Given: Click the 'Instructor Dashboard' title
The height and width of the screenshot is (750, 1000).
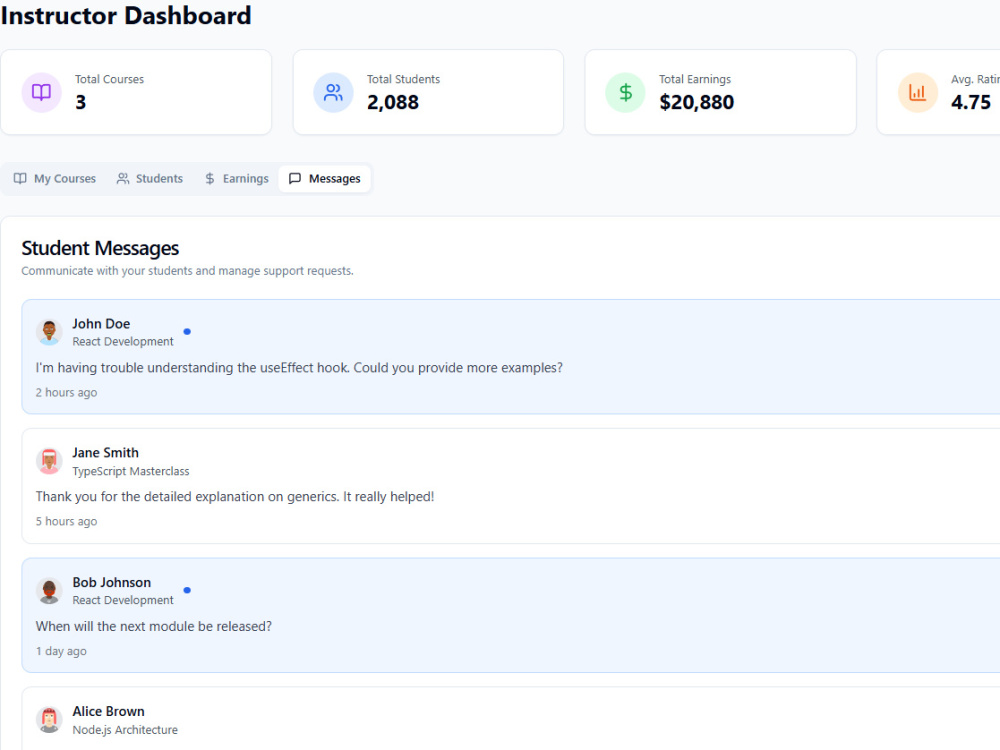Looking at the screenshot, I should coord(126,15).
